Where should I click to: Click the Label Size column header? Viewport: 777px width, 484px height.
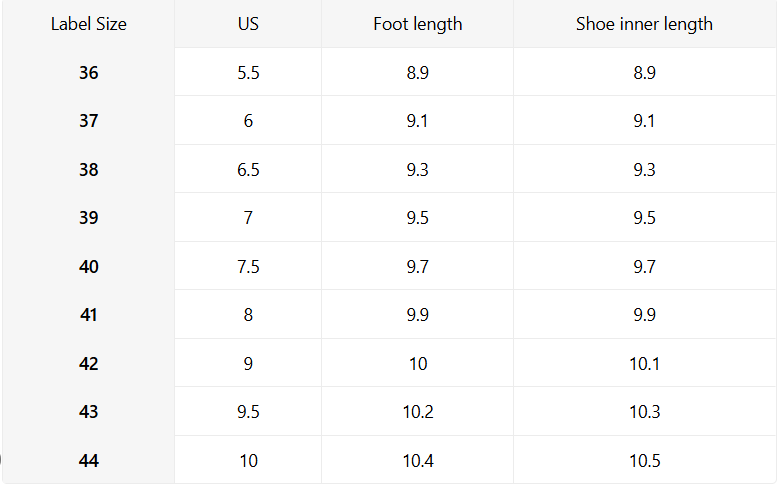pyautogui.click(x=89, y=24)
